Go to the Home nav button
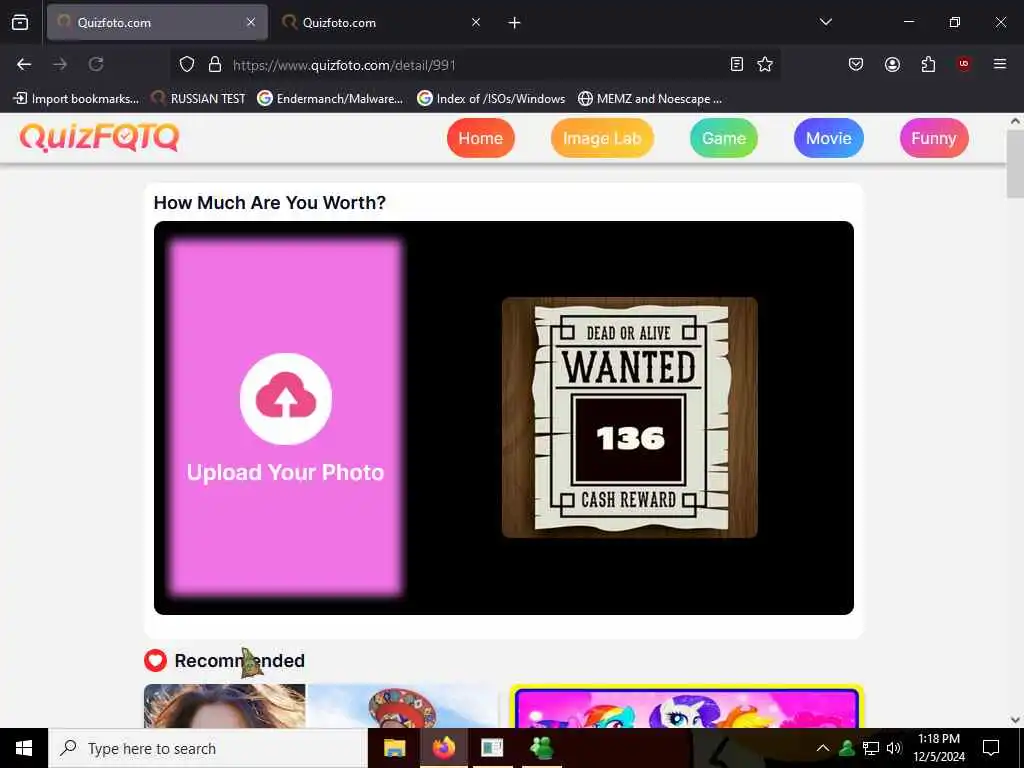Screen dimensions: 1024x768 (481, 138)
